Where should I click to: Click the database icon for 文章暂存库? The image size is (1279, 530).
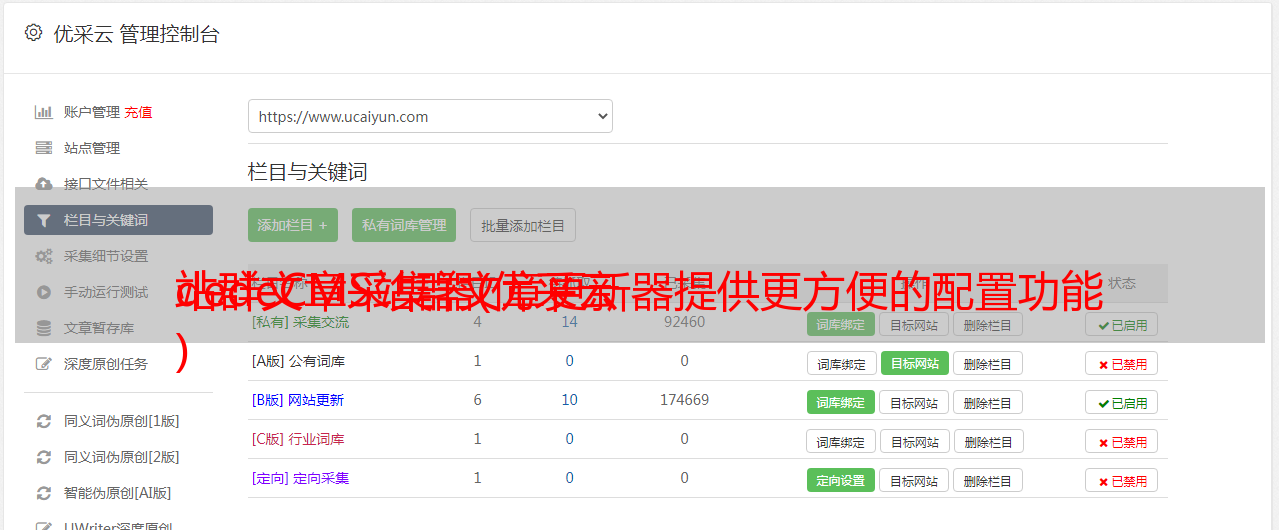pyautogui.click(x=43, y=328)
